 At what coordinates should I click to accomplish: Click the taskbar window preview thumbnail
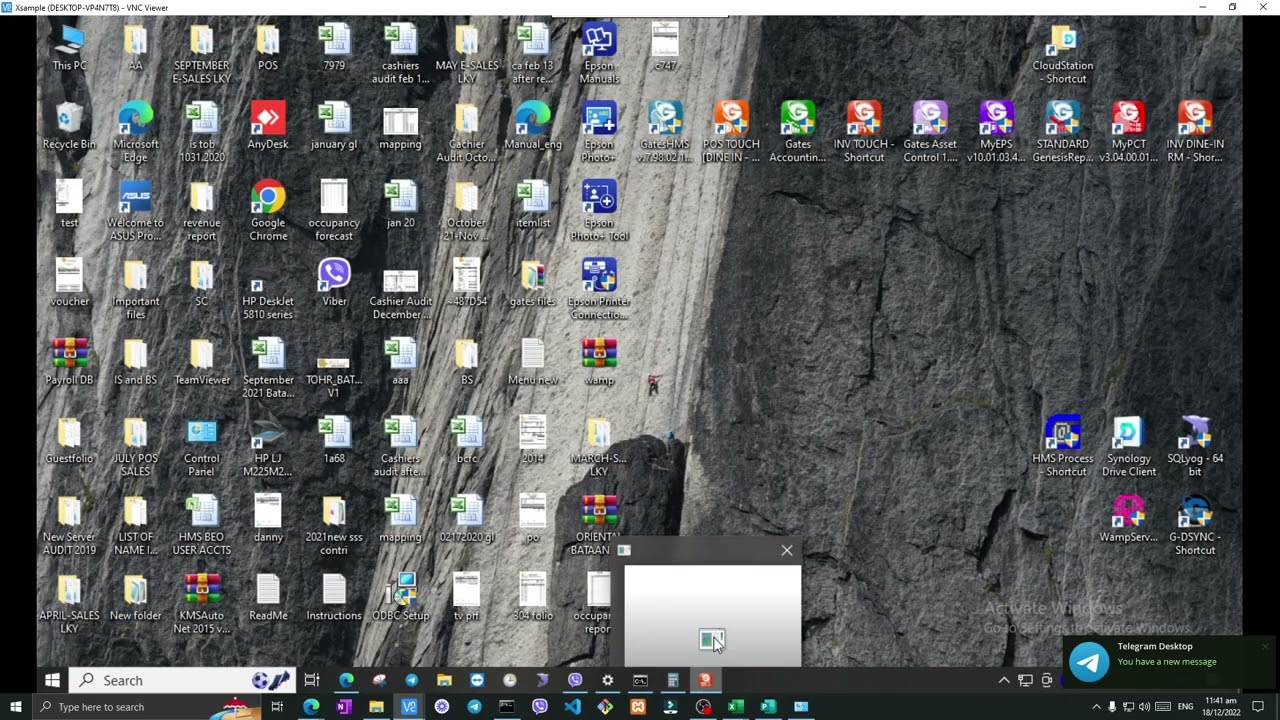click(x=713, y=615)
